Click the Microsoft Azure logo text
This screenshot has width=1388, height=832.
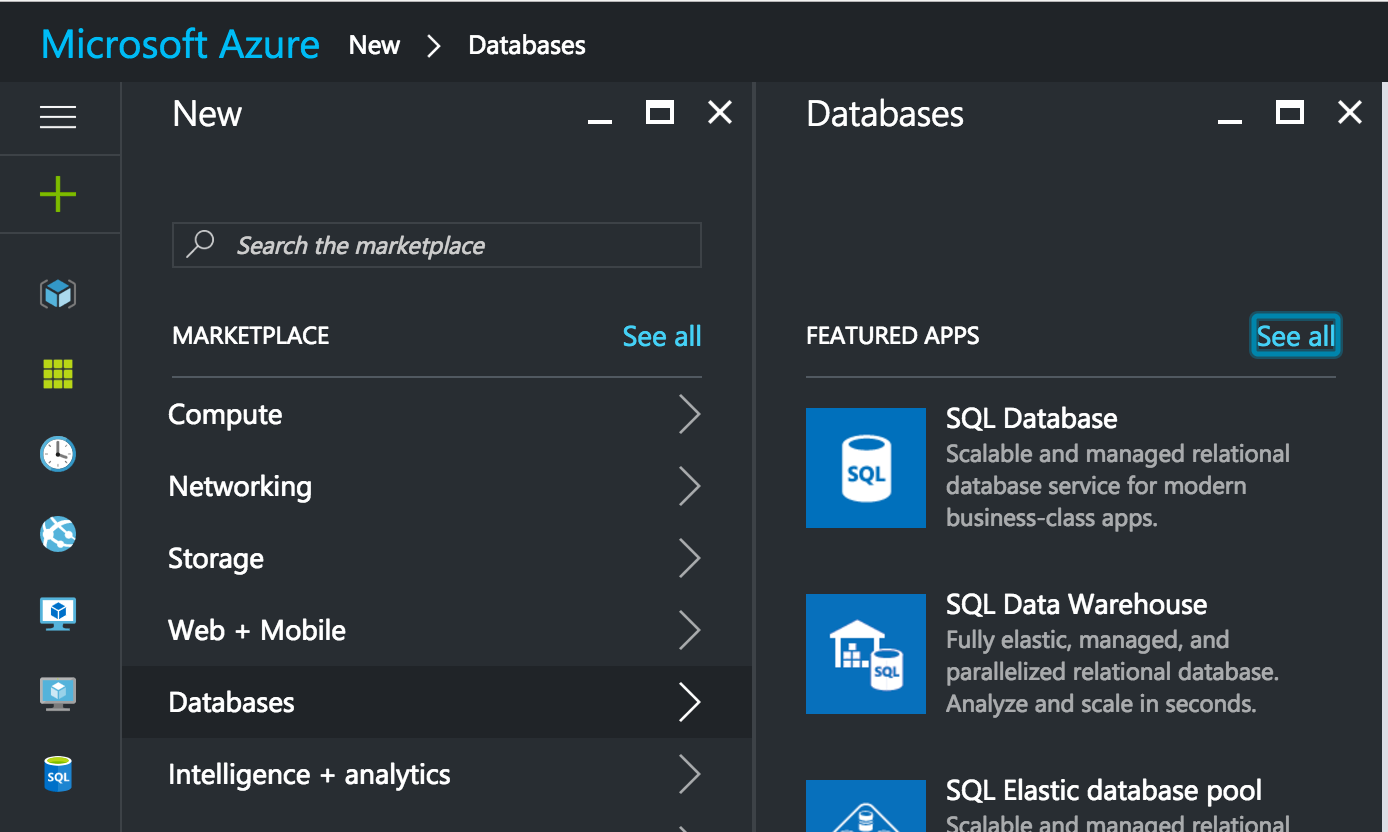click(181, 45)
